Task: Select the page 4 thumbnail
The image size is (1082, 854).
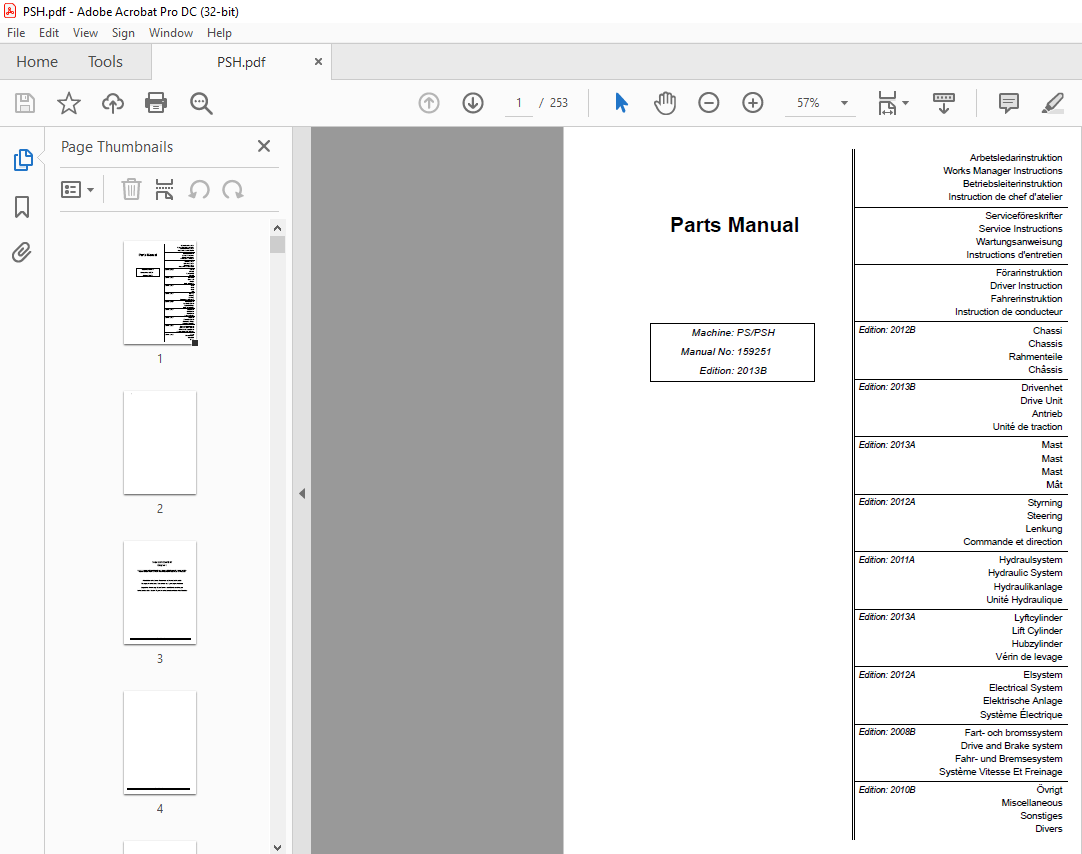Action: tap(160, 742)
